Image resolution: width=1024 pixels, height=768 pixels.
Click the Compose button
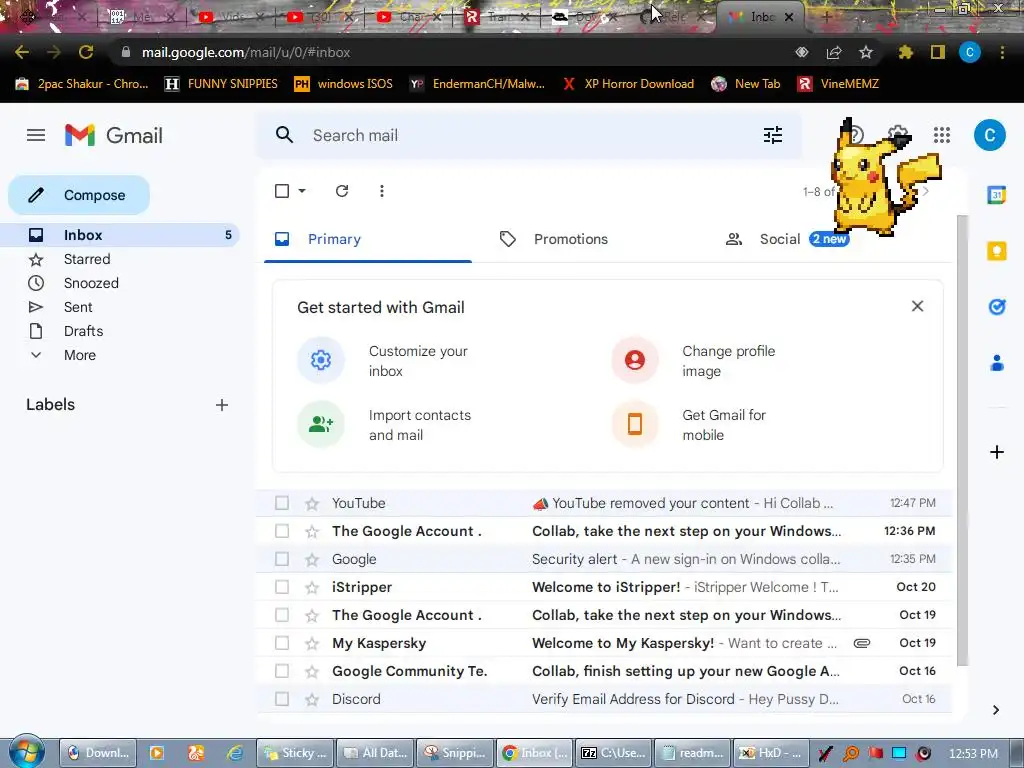79,195
